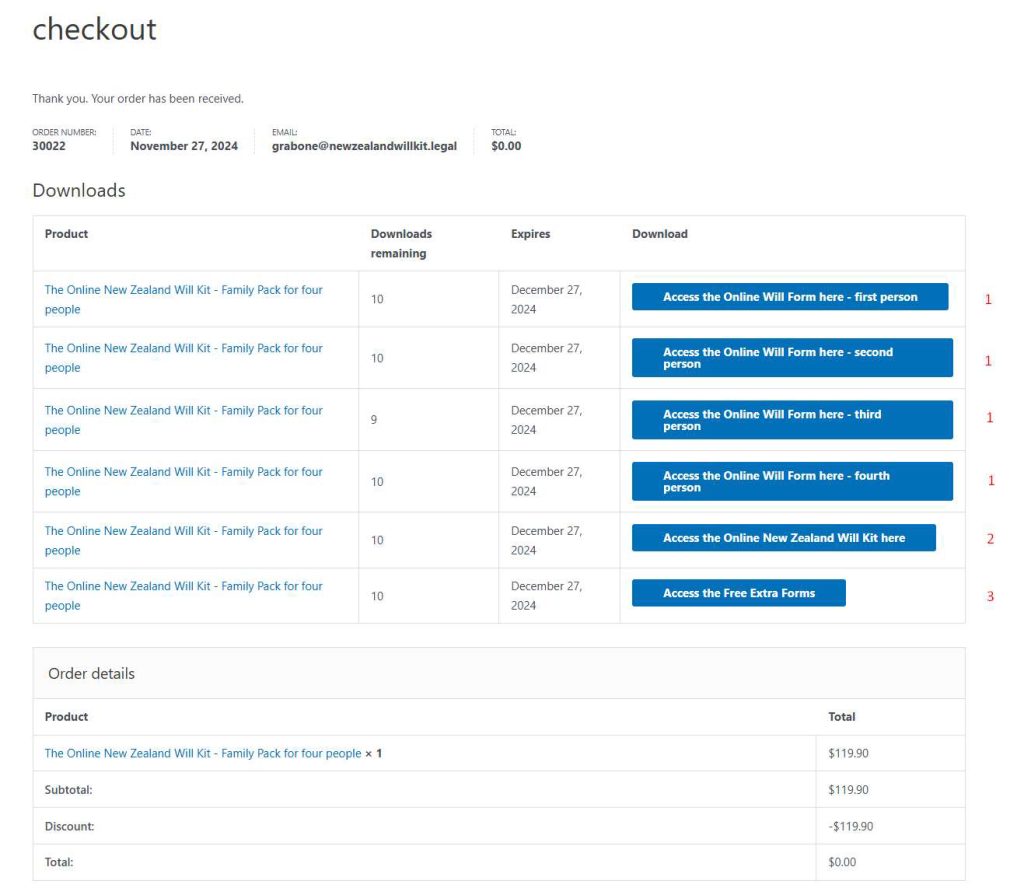This screenshot has width=1024, height=895.
Task: Click the Expires column header
Action: (530, 234)
